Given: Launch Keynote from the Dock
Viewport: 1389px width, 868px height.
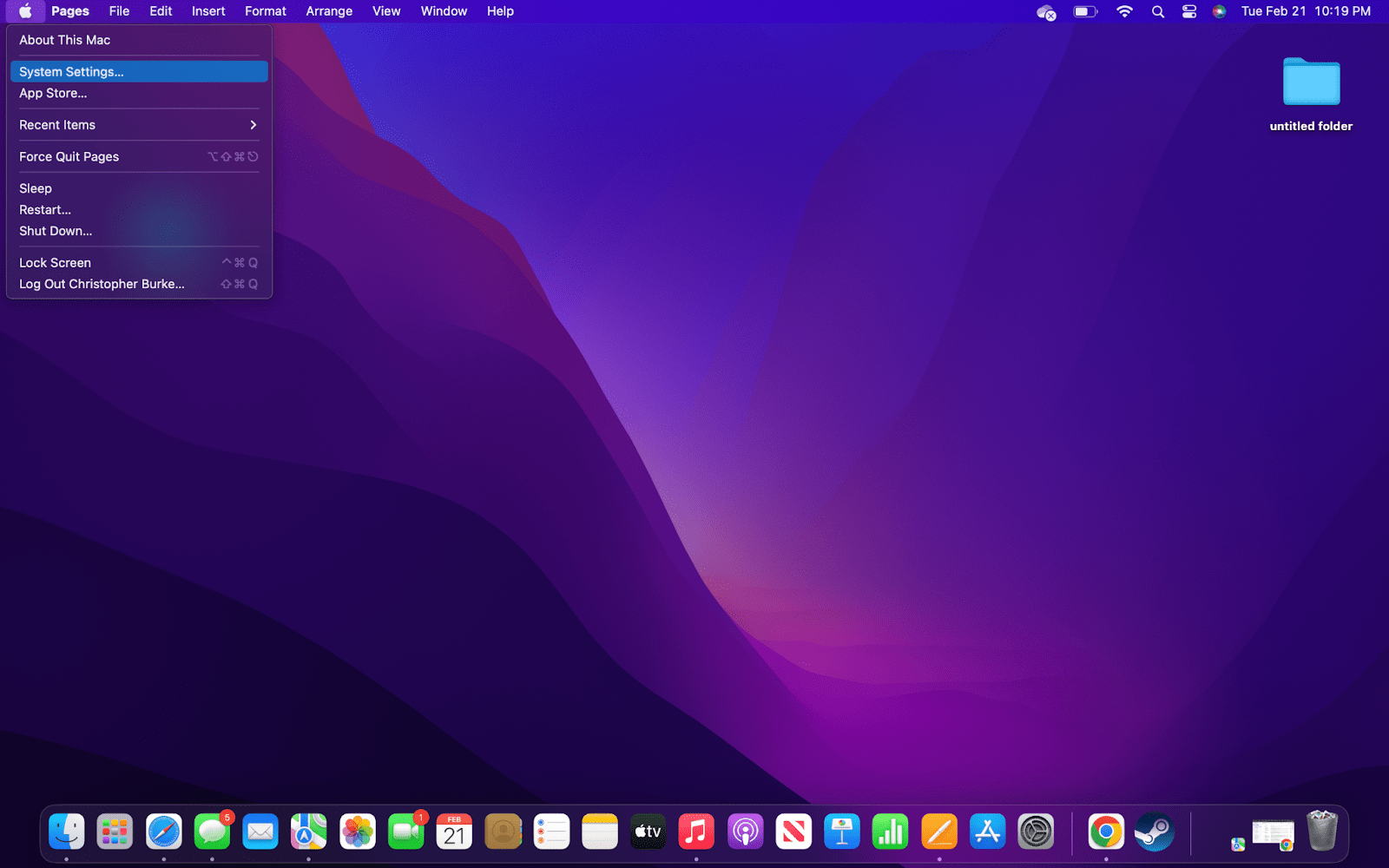Looking at the screenshot, I should coord(840,831).
